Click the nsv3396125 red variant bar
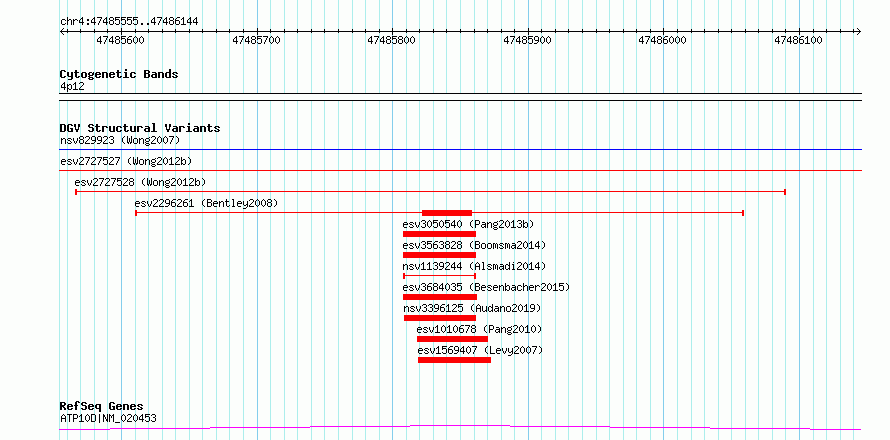Screen dimensions: 890x440 (440, 318)
